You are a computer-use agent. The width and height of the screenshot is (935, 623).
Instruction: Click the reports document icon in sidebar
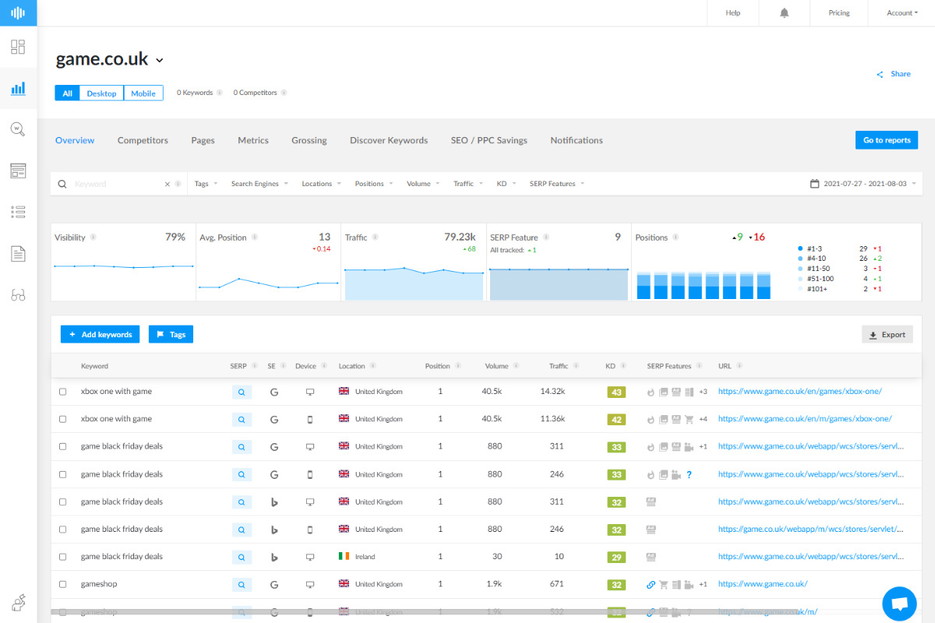click(x=17, y=254)
